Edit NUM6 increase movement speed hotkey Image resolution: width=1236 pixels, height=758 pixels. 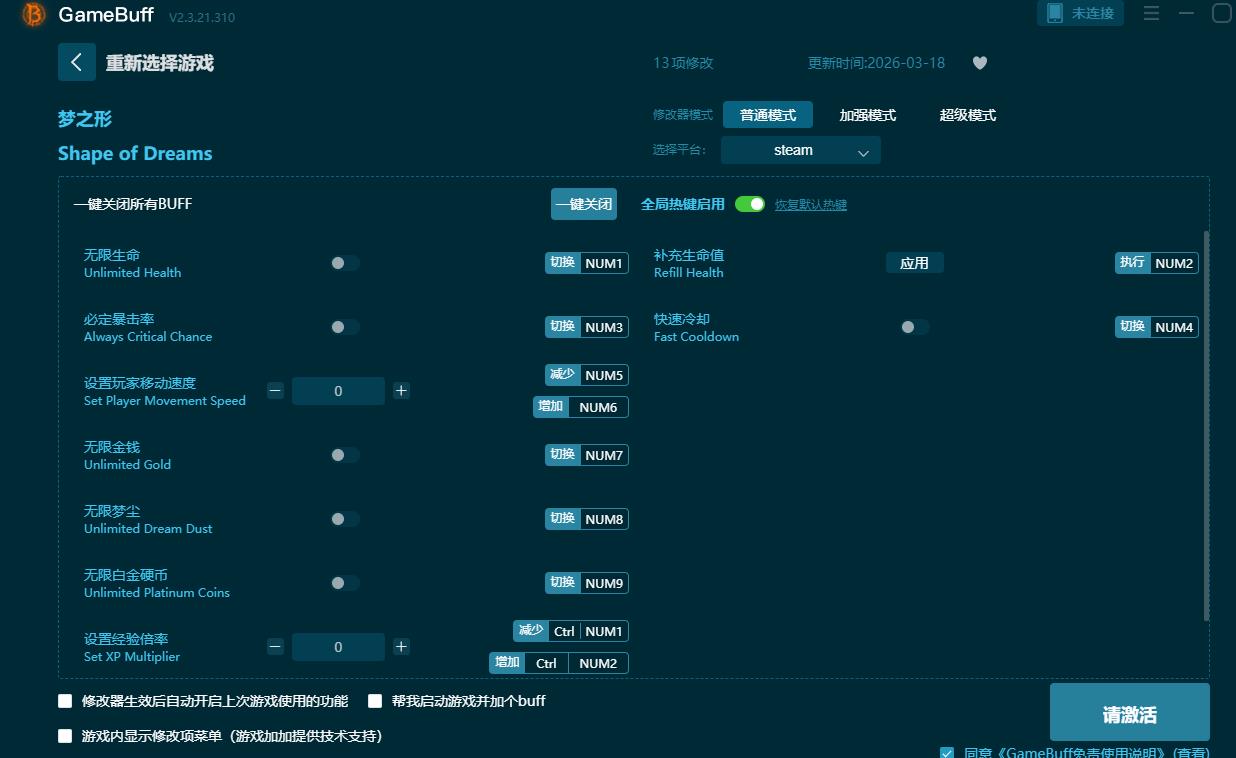(598, 407)
